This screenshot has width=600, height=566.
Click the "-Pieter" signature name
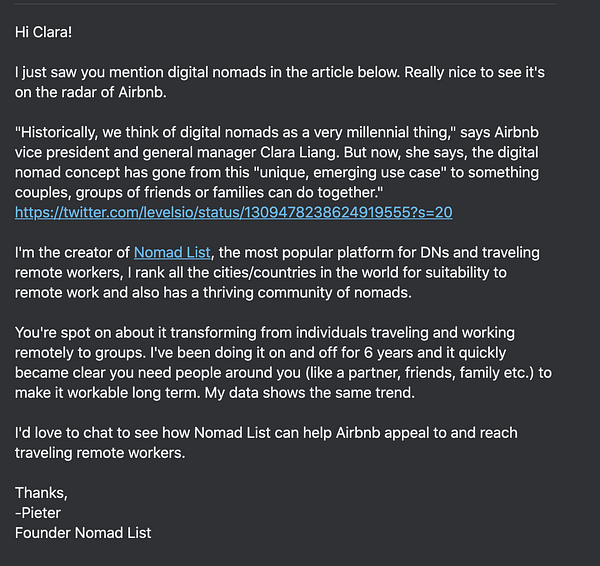point(38,513)
